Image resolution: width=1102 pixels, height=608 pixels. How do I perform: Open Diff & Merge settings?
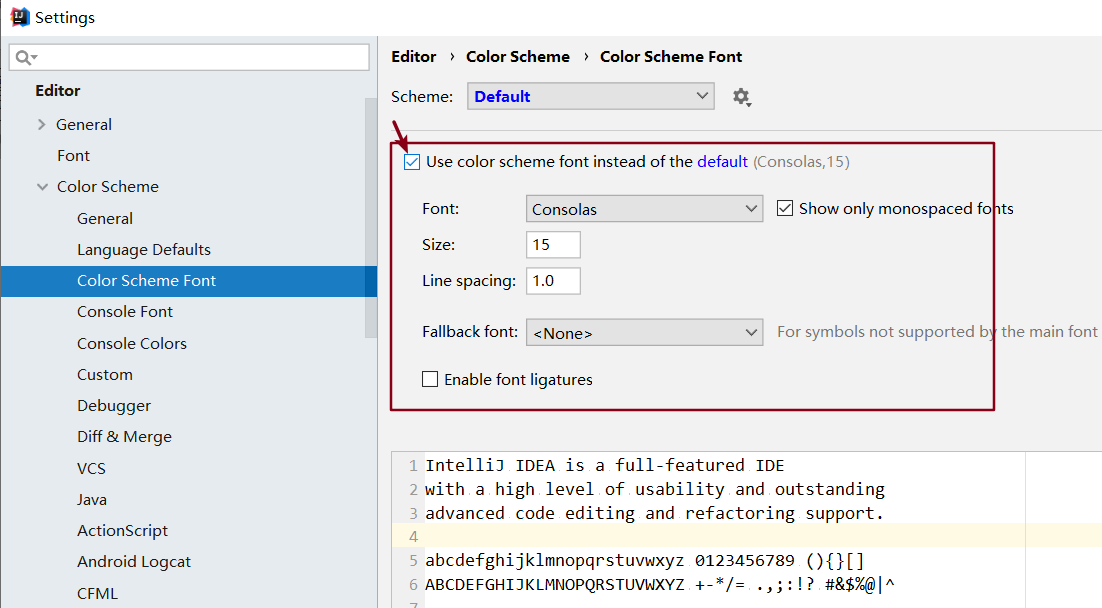pyautogui.click(x=124, y=437)
